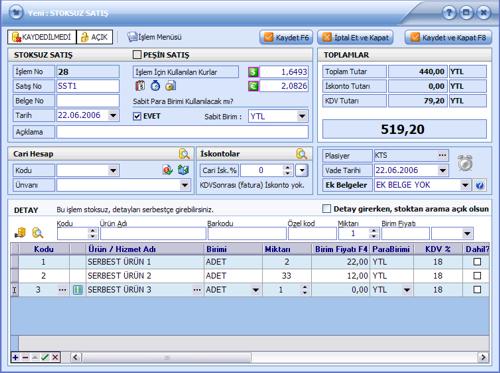This screenshot has width=500, height=373.
Task: Click the horizontal scrollbar at grid bottom
Action: pyautogui.click(x=279, y=357)
